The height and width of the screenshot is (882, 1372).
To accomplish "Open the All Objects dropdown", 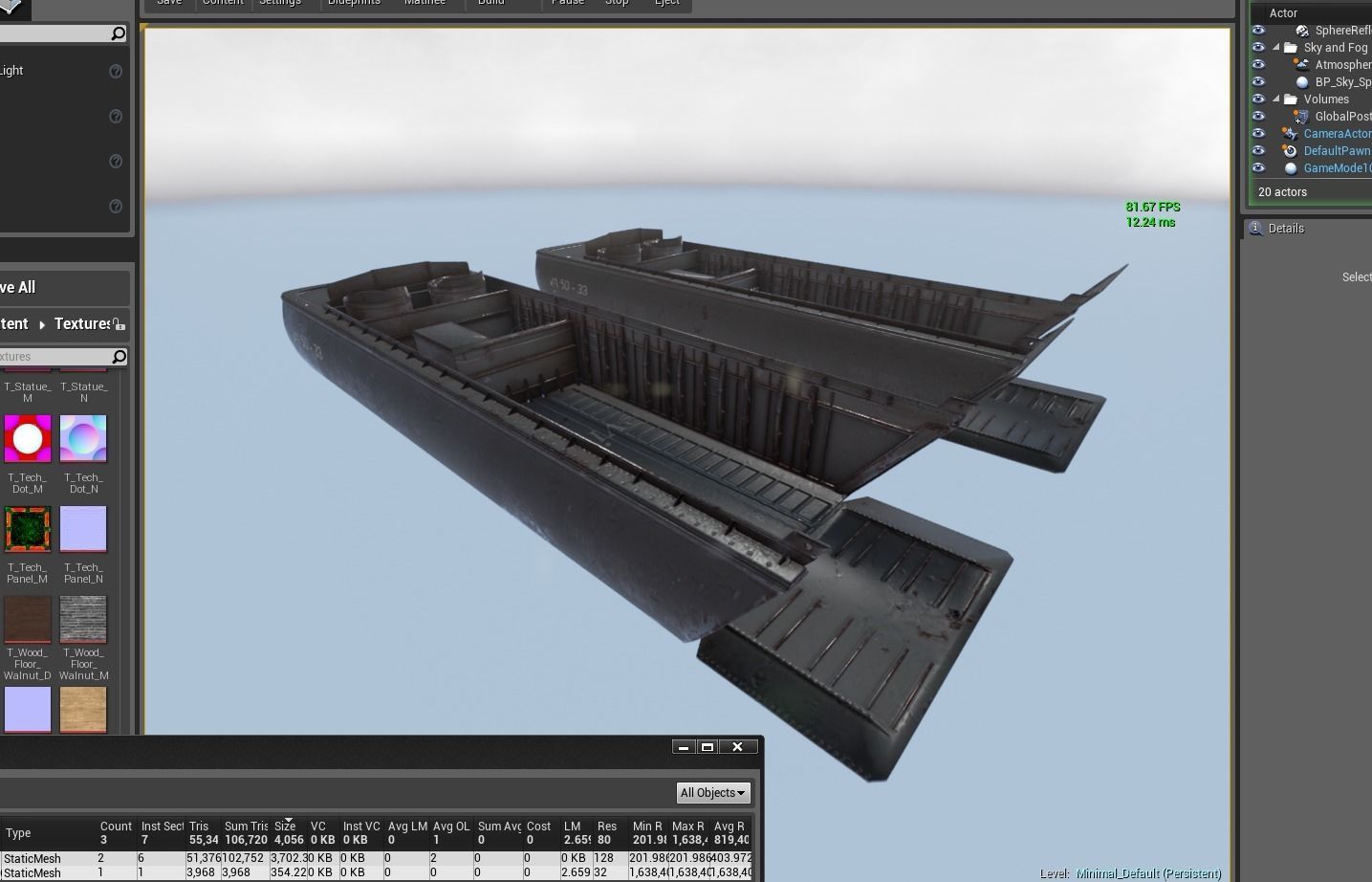I will click(712, 793).
